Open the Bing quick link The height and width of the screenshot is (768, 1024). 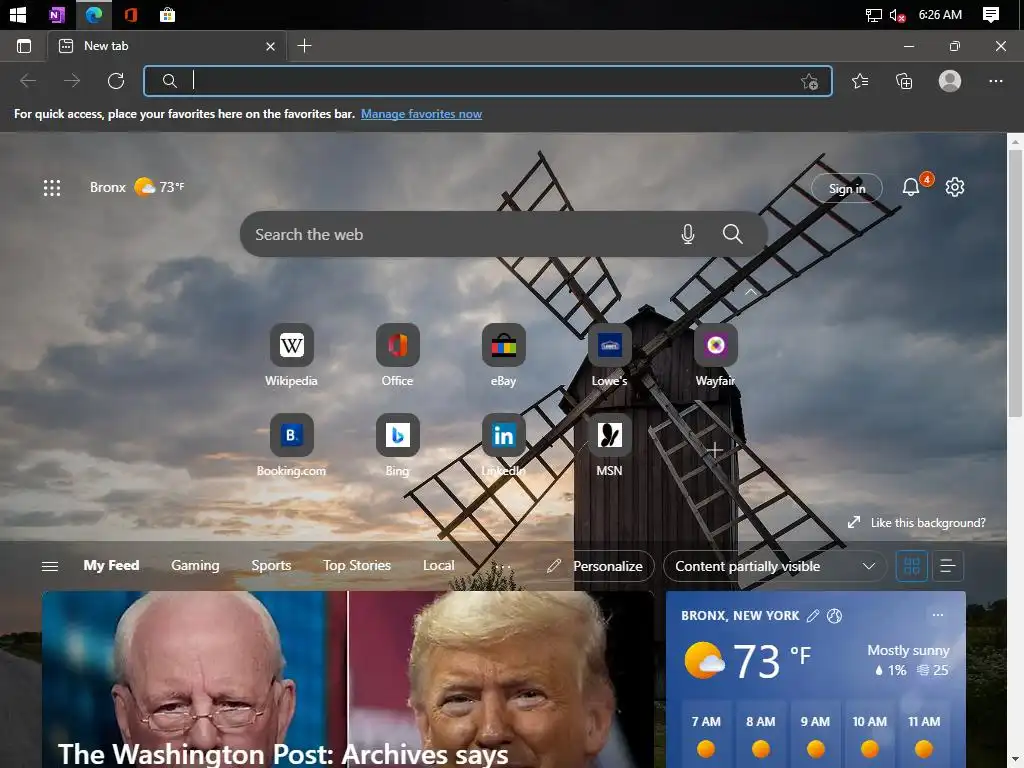(x=397, y=445)
